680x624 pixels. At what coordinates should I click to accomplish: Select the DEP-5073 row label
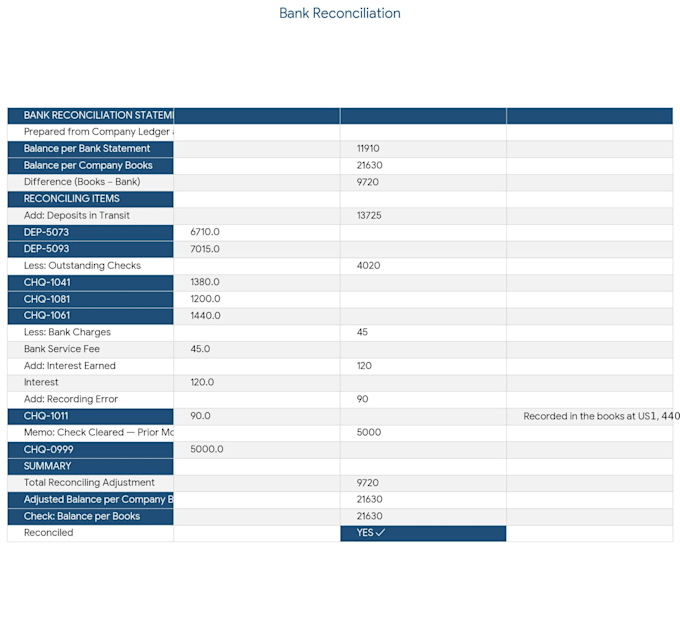click(x=90, y=232)
